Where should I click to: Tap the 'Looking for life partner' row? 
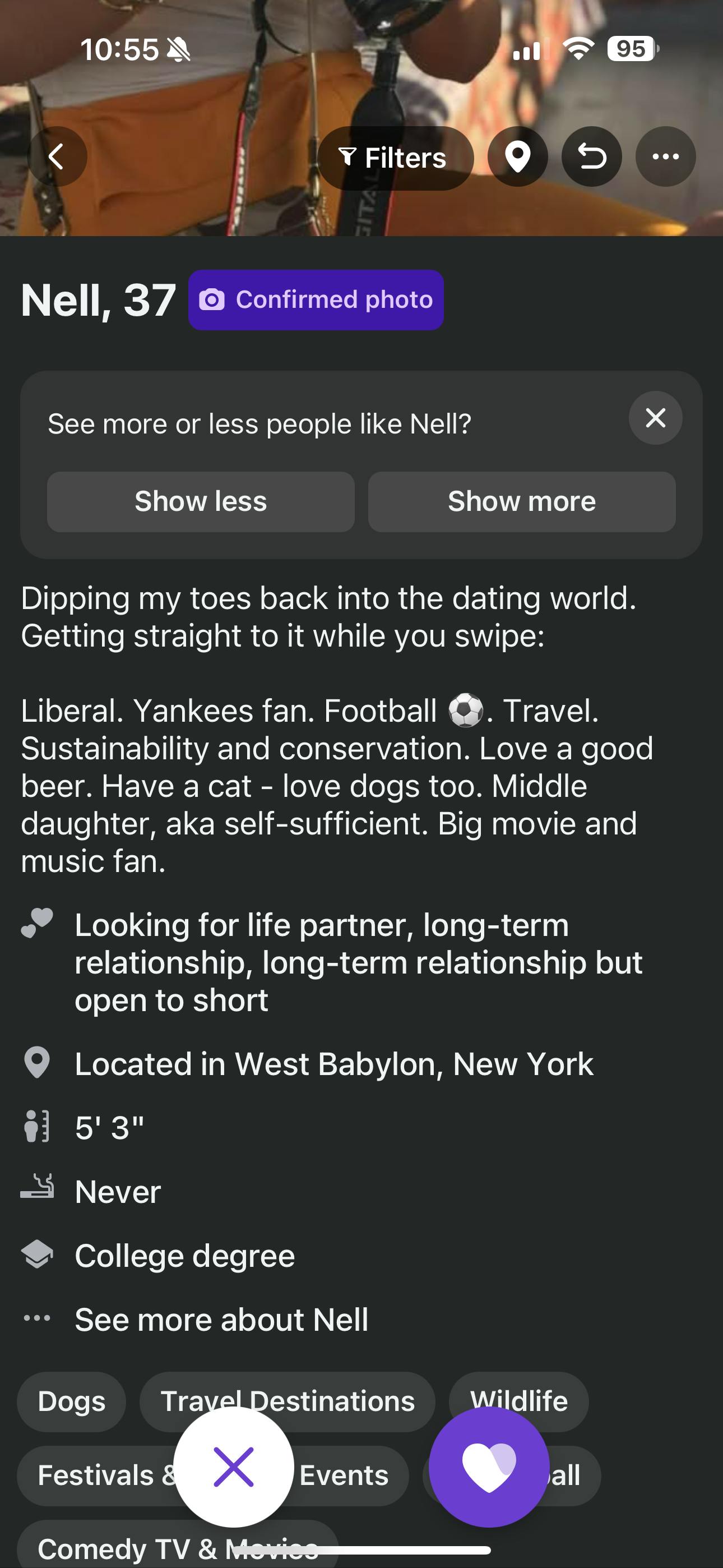[358, 962]
